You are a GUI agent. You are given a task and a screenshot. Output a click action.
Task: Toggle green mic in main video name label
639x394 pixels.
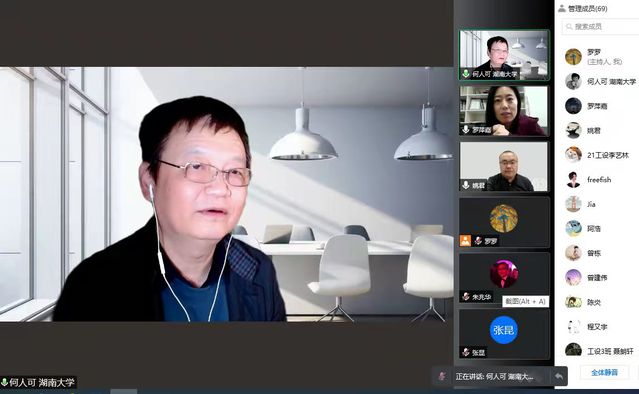coord(4,382)
